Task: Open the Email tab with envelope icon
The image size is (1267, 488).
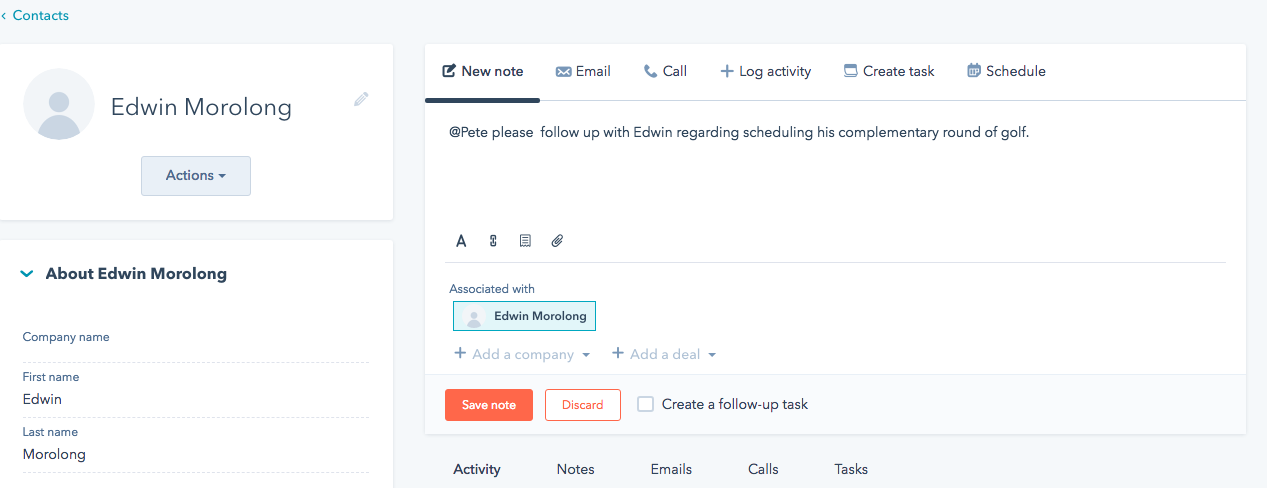Action: 583,71
